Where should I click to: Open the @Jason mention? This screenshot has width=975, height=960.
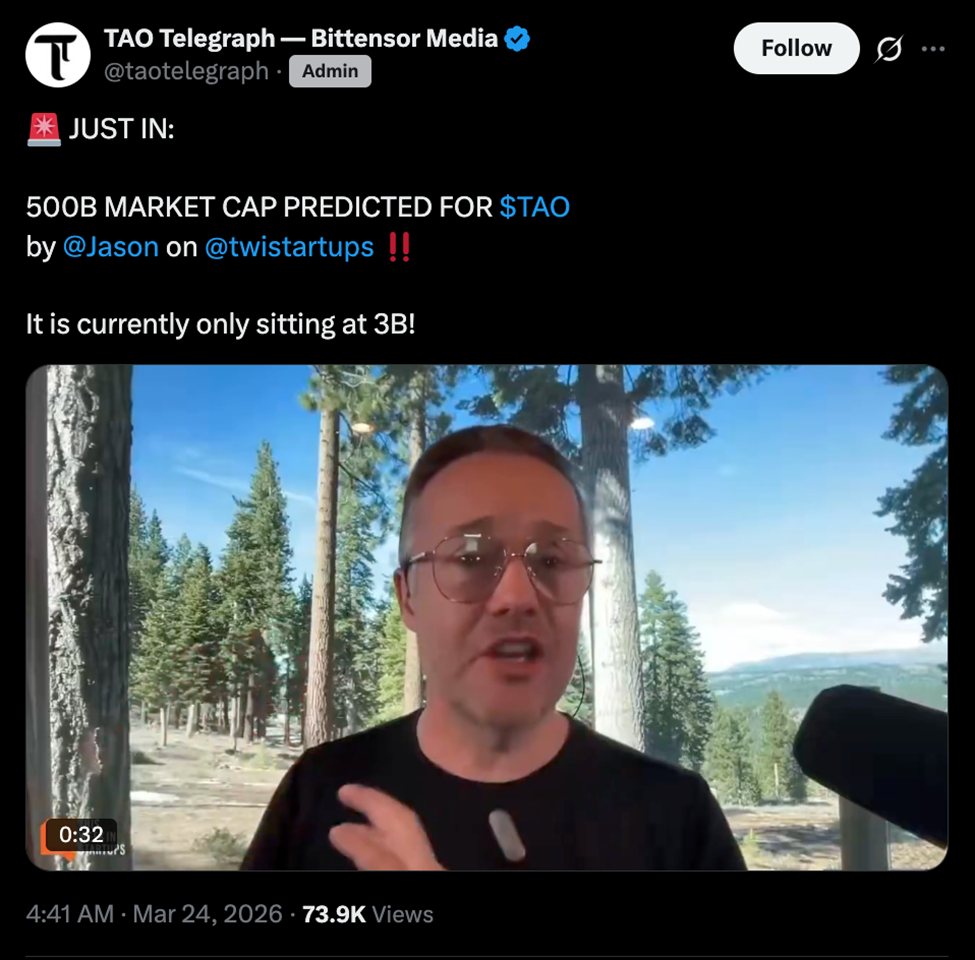(111, 247)
